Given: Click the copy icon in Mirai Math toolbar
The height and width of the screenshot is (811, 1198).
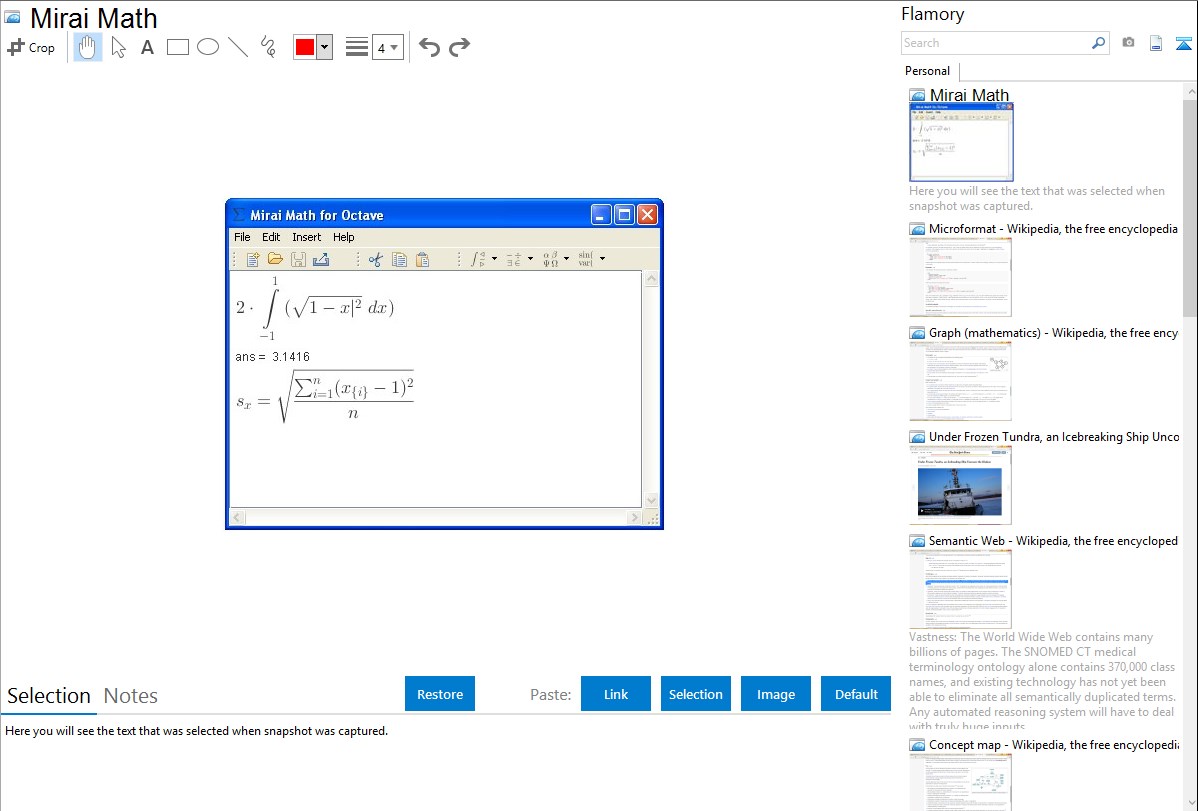Looking at the screenshot, I should pyautogui.click(x=399, y=260).
